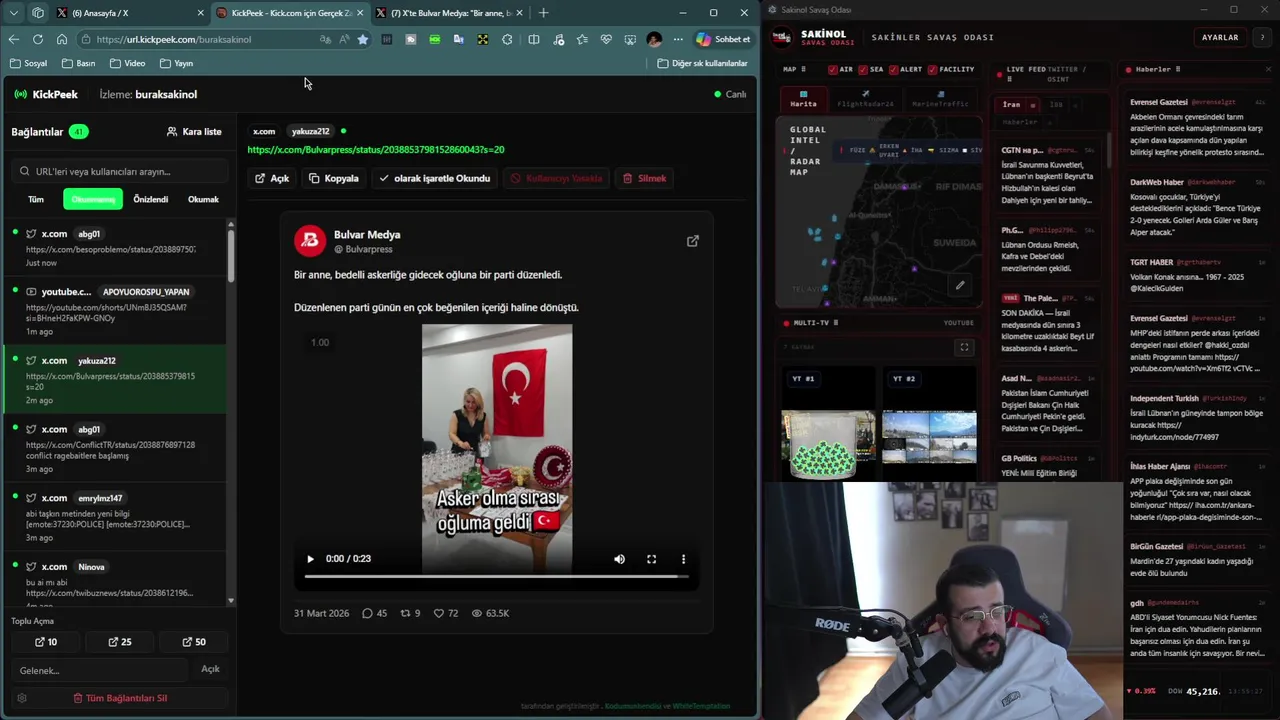Click the Bulvar Medya avatar logo
1280x720 pixels.
point(310,240)
